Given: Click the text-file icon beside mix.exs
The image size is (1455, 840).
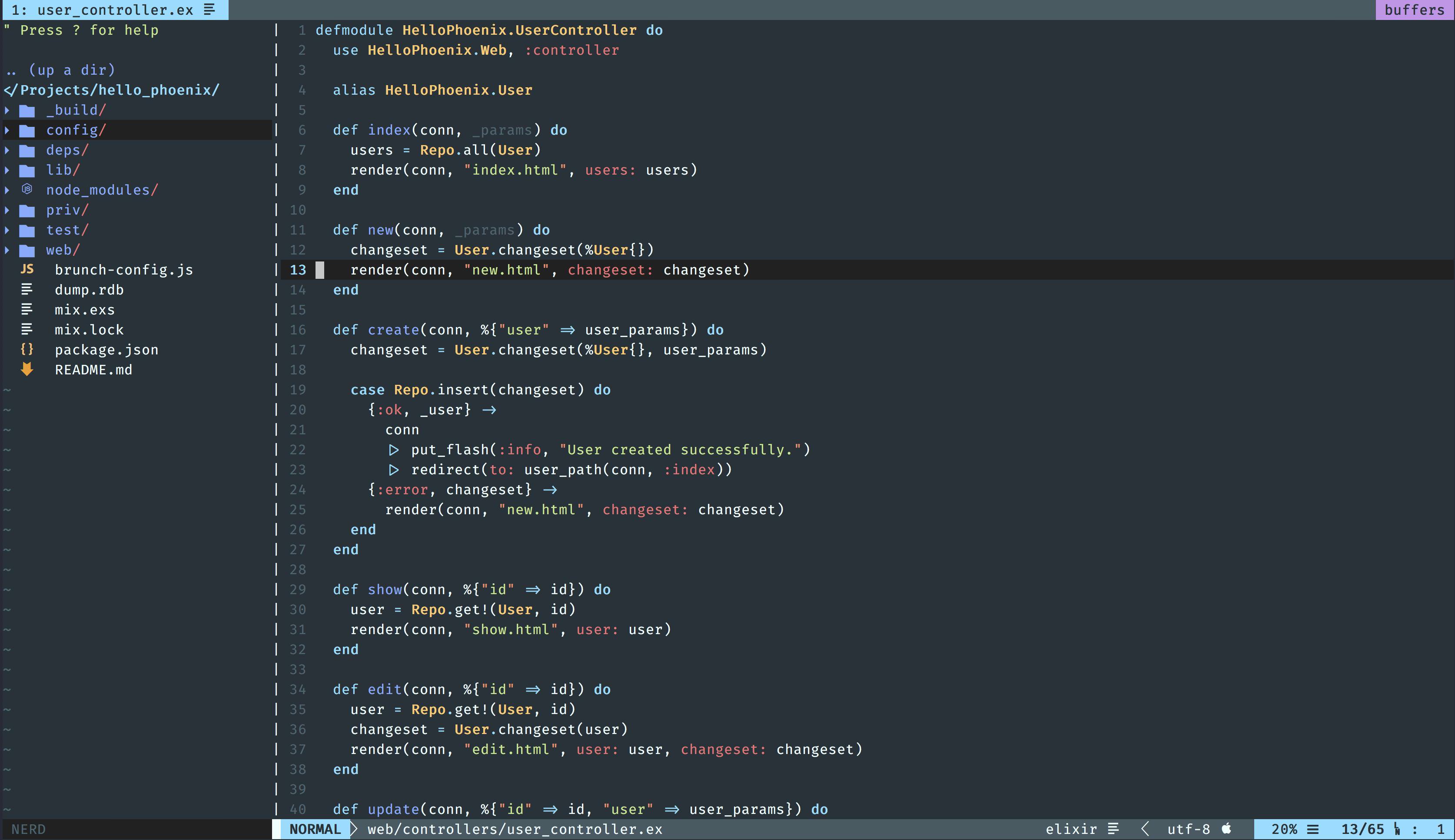Looking at the screenshot, I should coord(27,309).
